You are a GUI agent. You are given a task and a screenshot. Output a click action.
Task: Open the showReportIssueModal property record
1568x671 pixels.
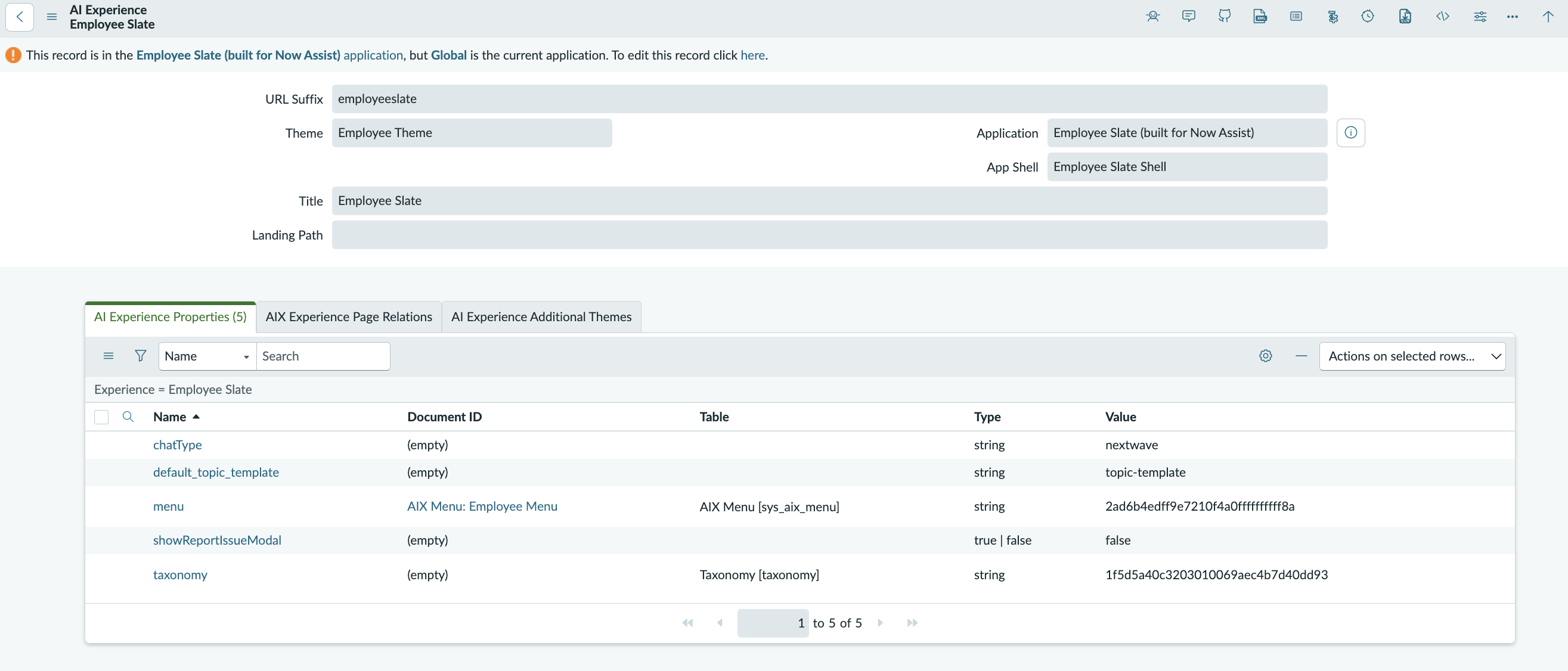point(217,540)
